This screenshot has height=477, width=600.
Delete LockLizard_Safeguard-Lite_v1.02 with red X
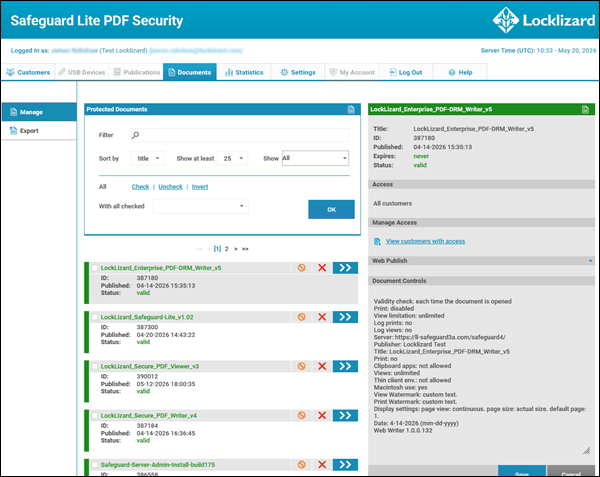pos(322,317)
